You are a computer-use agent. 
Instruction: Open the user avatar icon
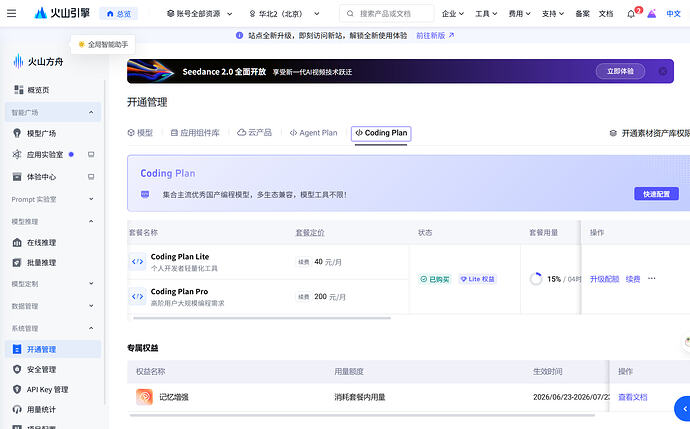point(652,14)
